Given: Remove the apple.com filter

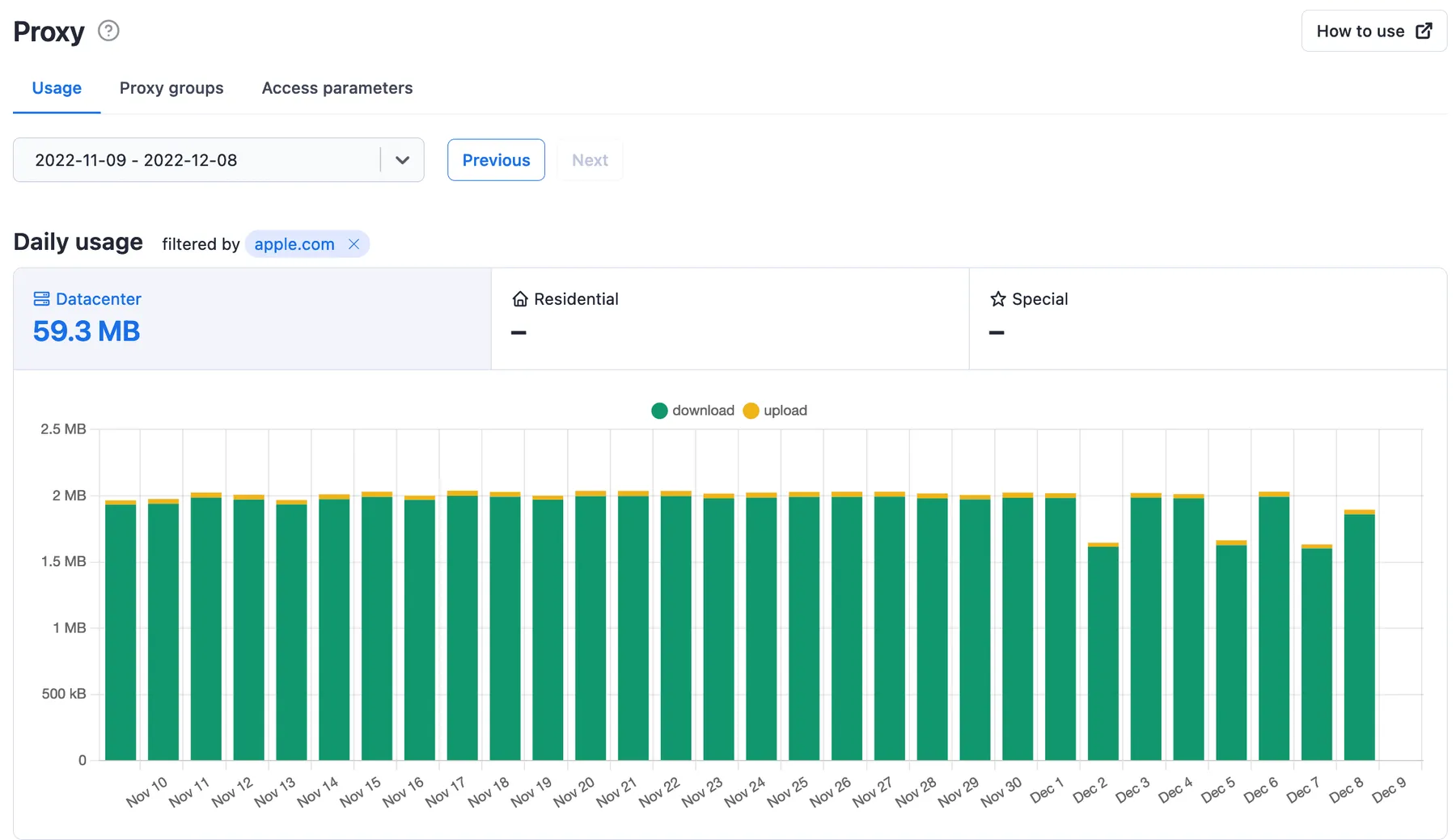Looking at the screenshot, I should 353,244.
